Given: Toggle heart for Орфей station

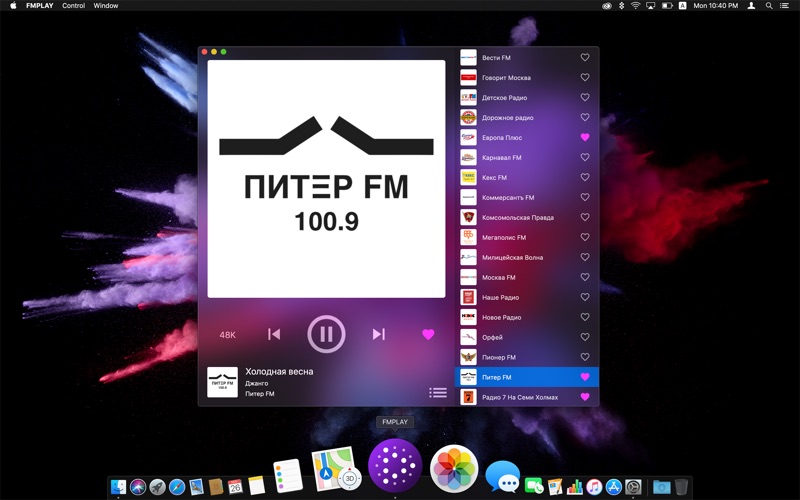Looking at the screenshot, I should [585, 337].
